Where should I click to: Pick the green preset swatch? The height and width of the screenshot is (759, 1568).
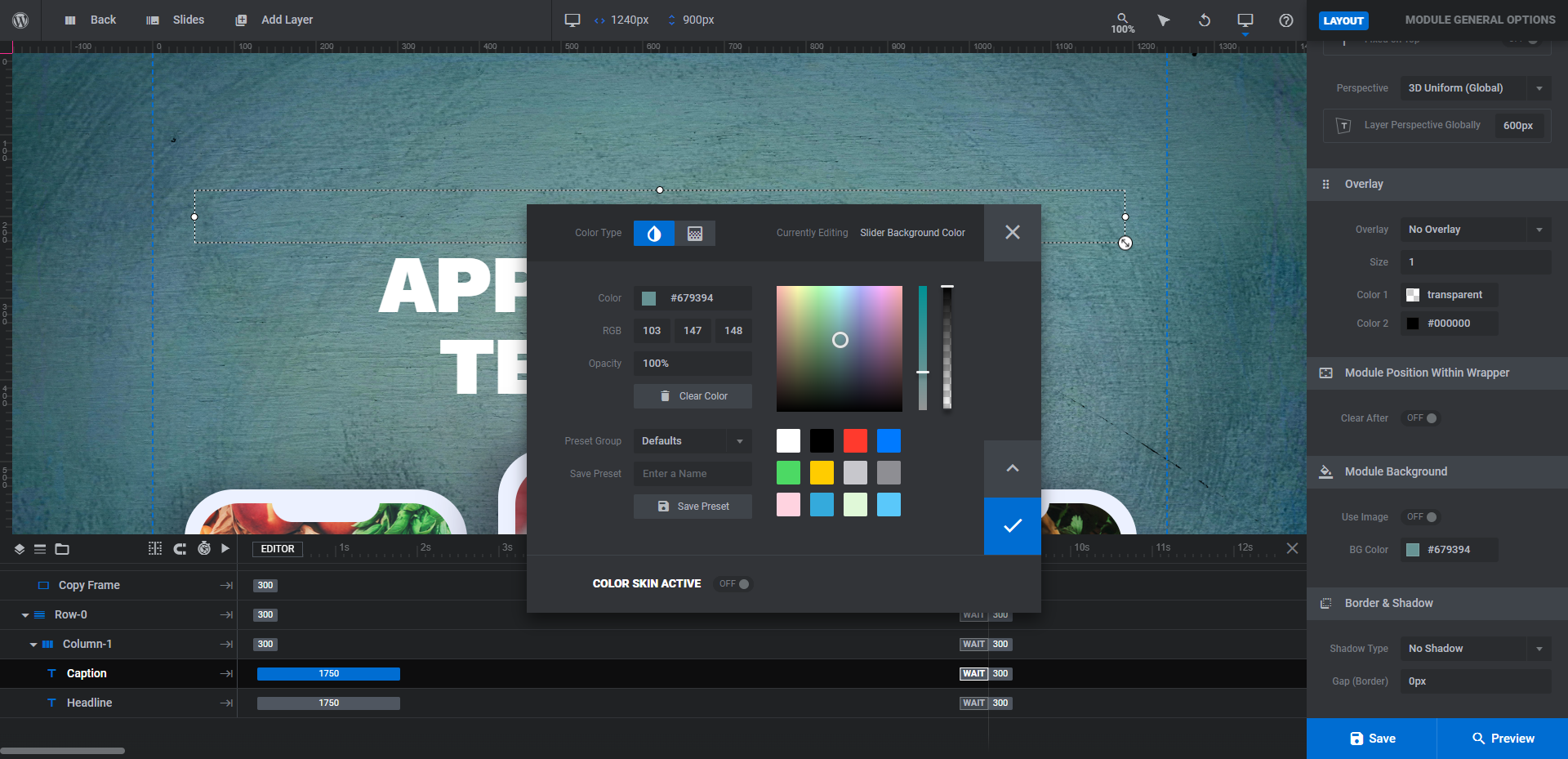click(x=788, y=473)
